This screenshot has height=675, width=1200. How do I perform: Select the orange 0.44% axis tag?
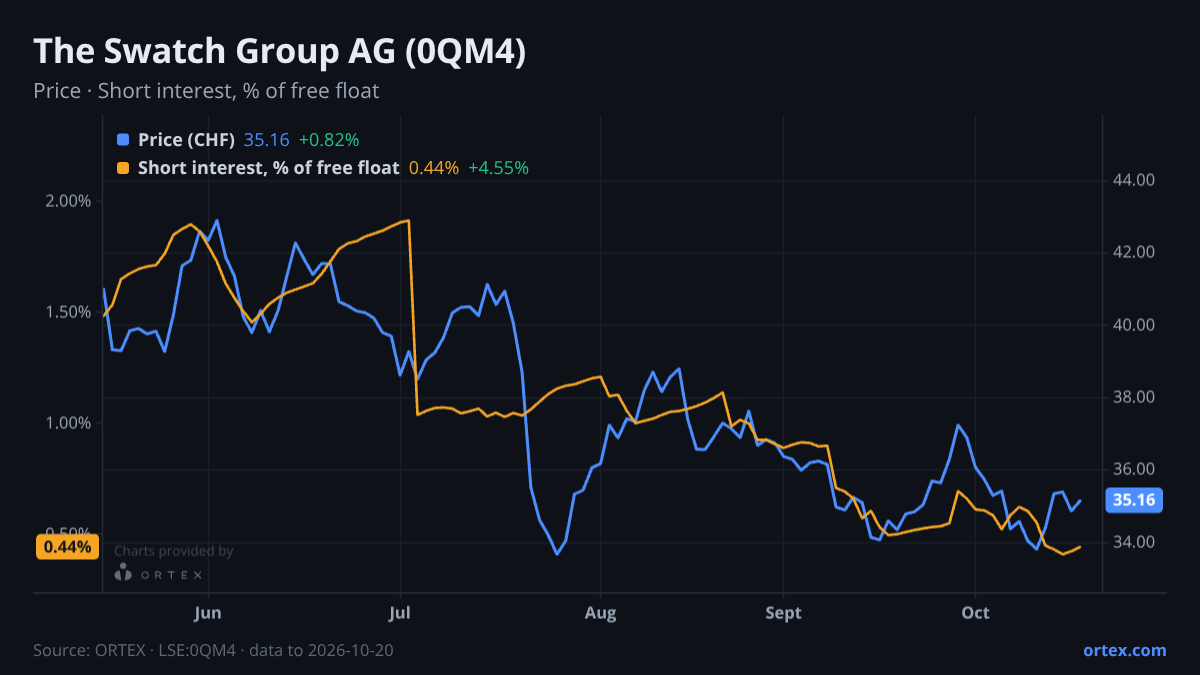coord(68,547)
